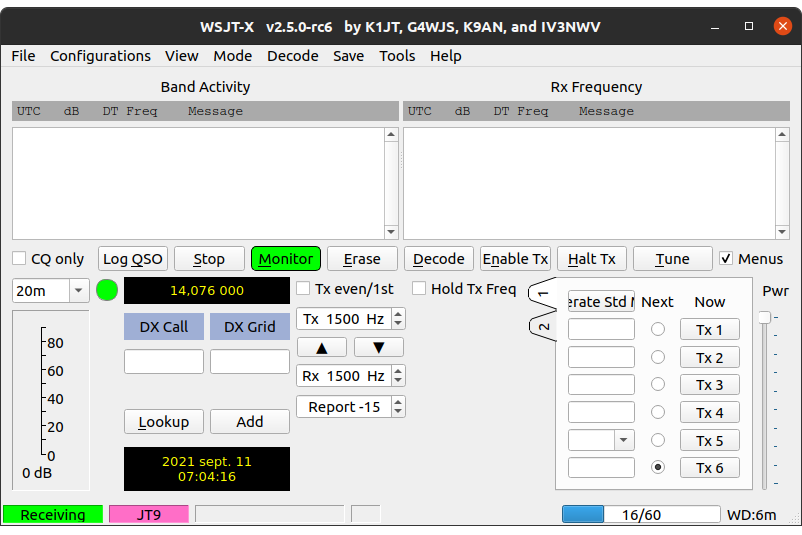
Task: Increase Rx frequency with stepper up arrow
Action: click(398, 371)
